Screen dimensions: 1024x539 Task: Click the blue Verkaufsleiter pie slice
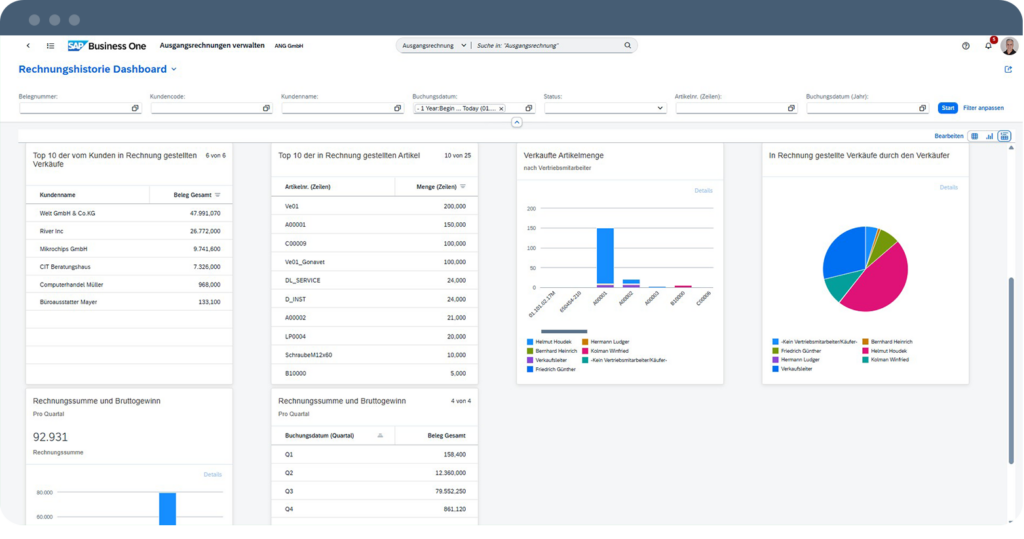coord(844,252)
